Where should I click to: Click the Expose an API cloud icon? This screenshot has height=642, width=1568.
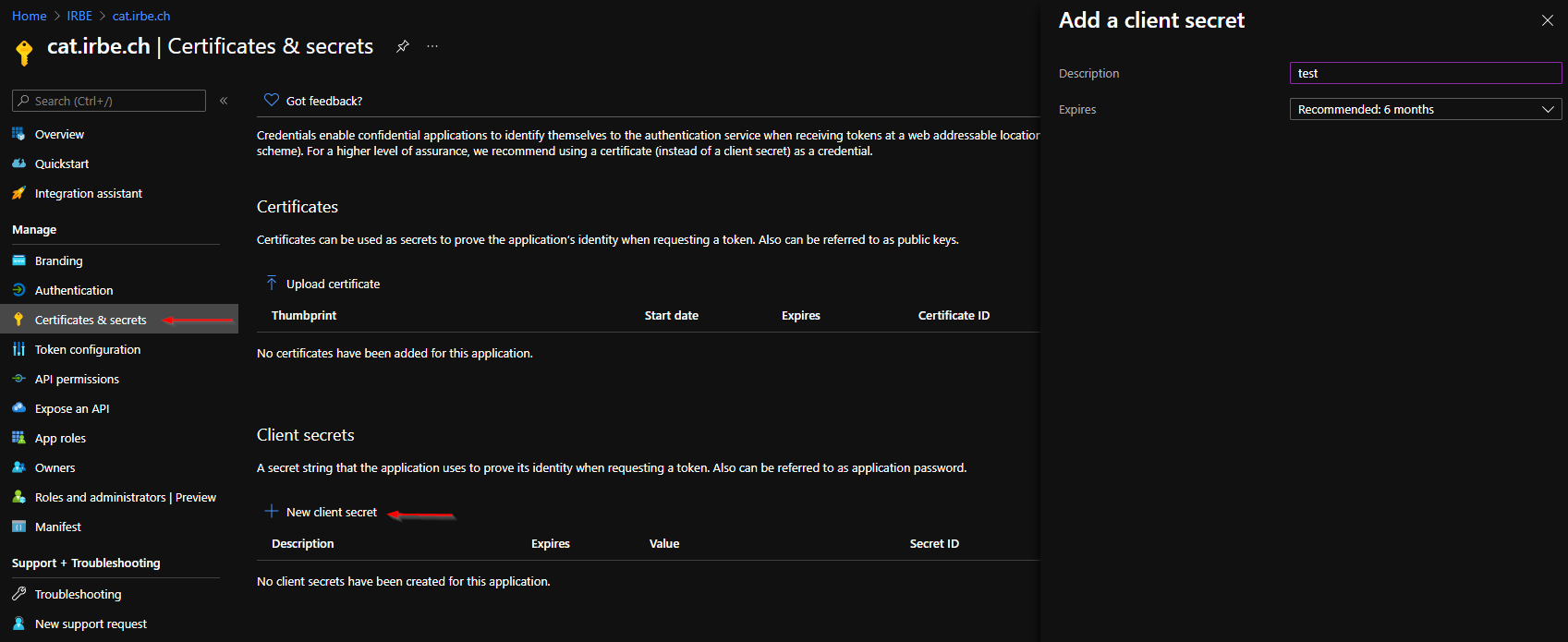pos(18,408)
